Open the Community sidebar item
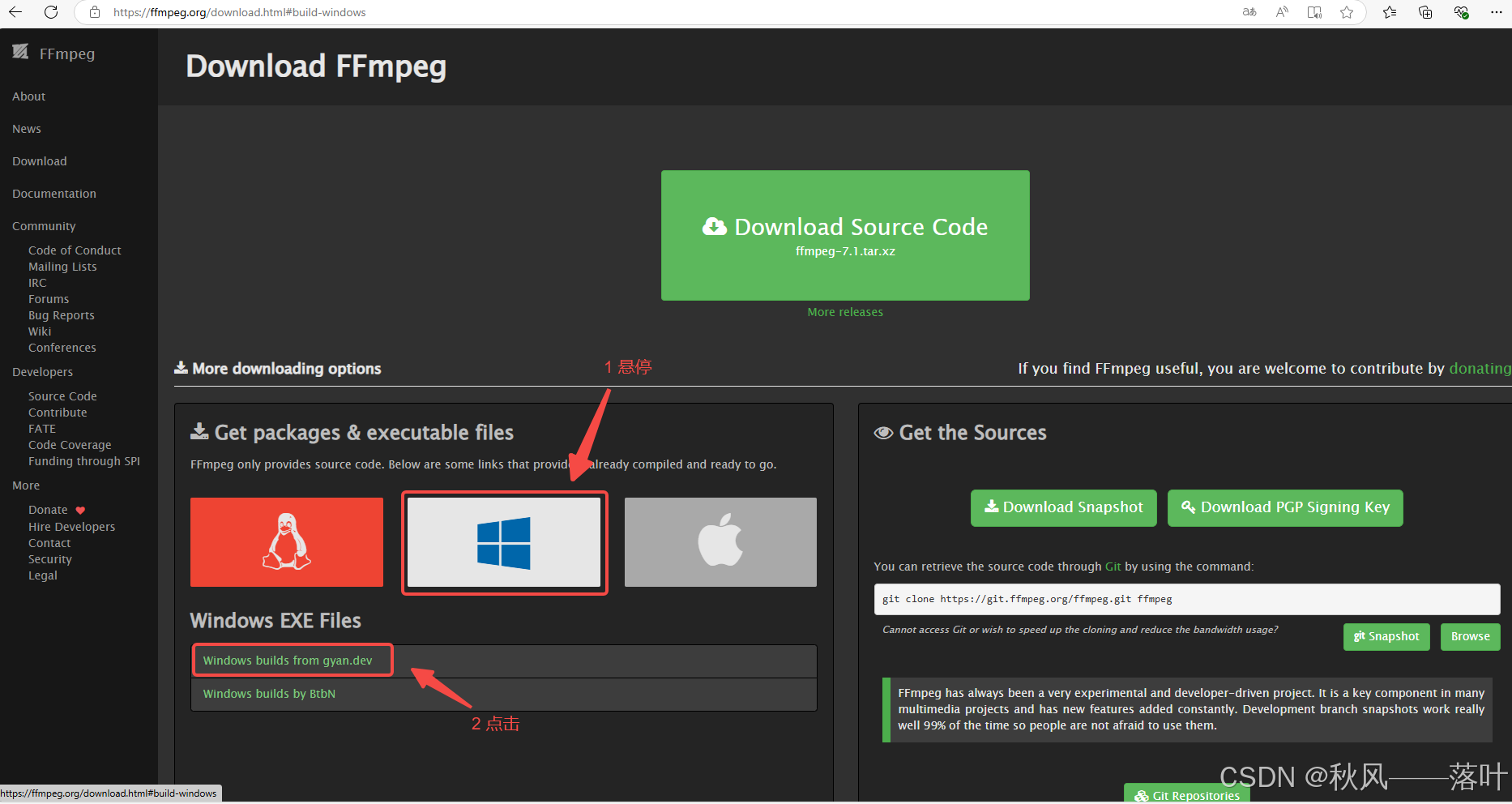The height and width of the screenshot is (804, 1512). pyautogui.click(x=44, y=226)
